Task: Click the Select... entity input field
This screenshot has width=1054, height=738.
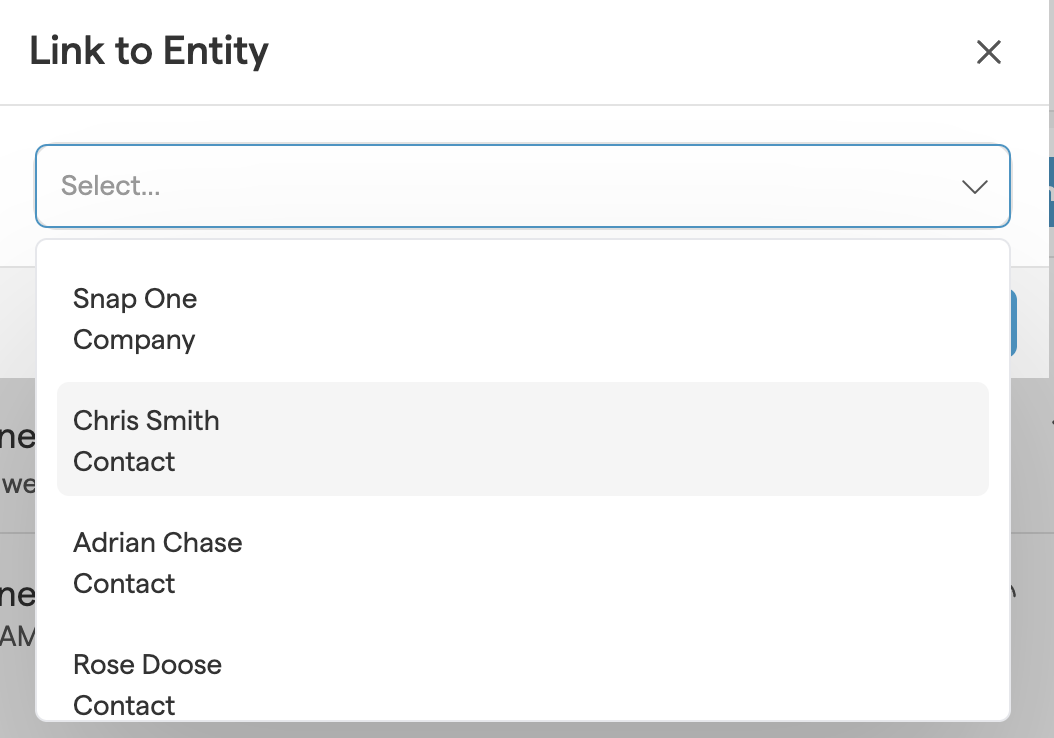Action: pyautogui.click(x=500, y=186)
